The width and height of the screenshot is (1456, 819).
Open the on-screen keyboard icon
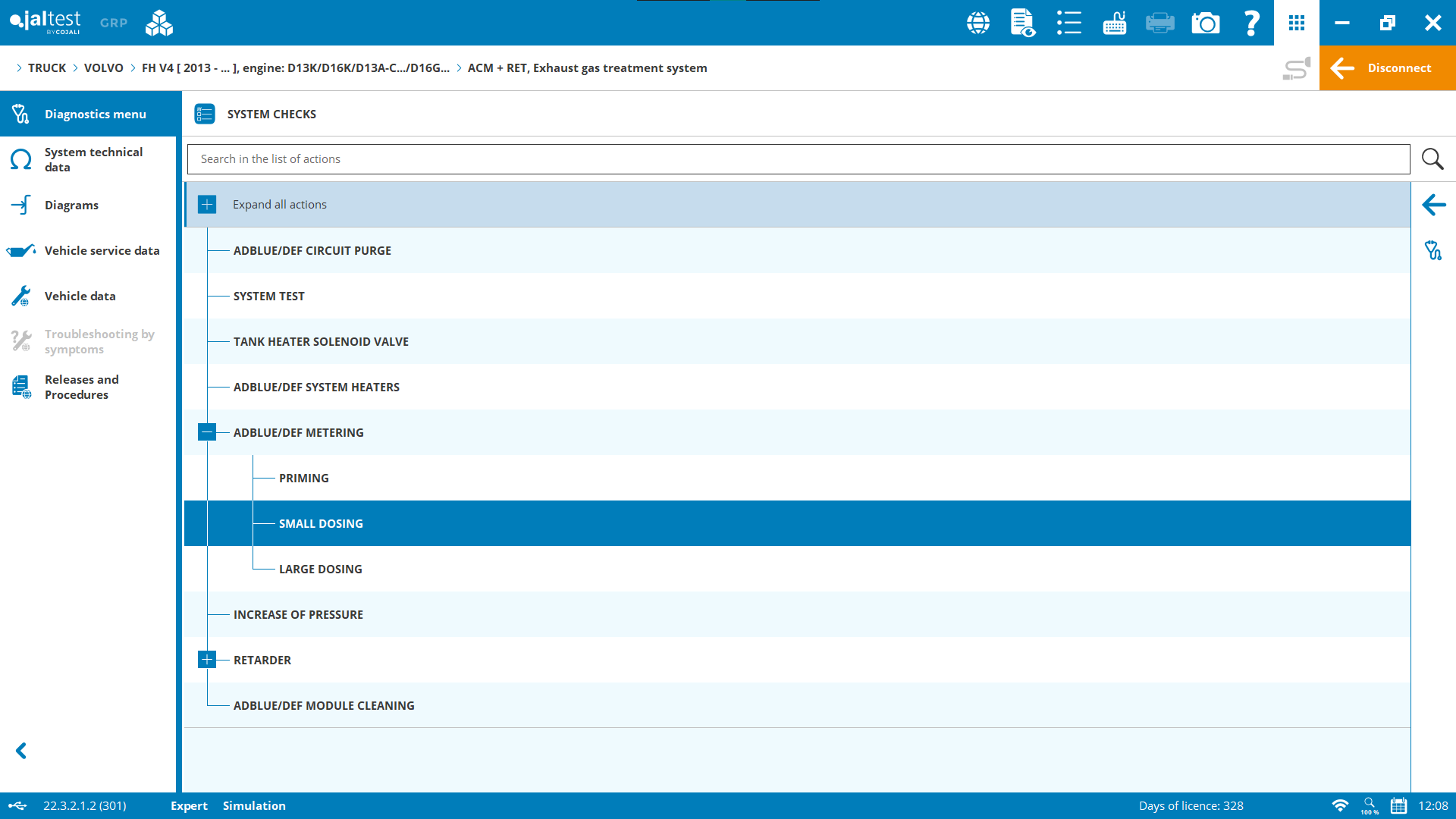[1115, 23]
